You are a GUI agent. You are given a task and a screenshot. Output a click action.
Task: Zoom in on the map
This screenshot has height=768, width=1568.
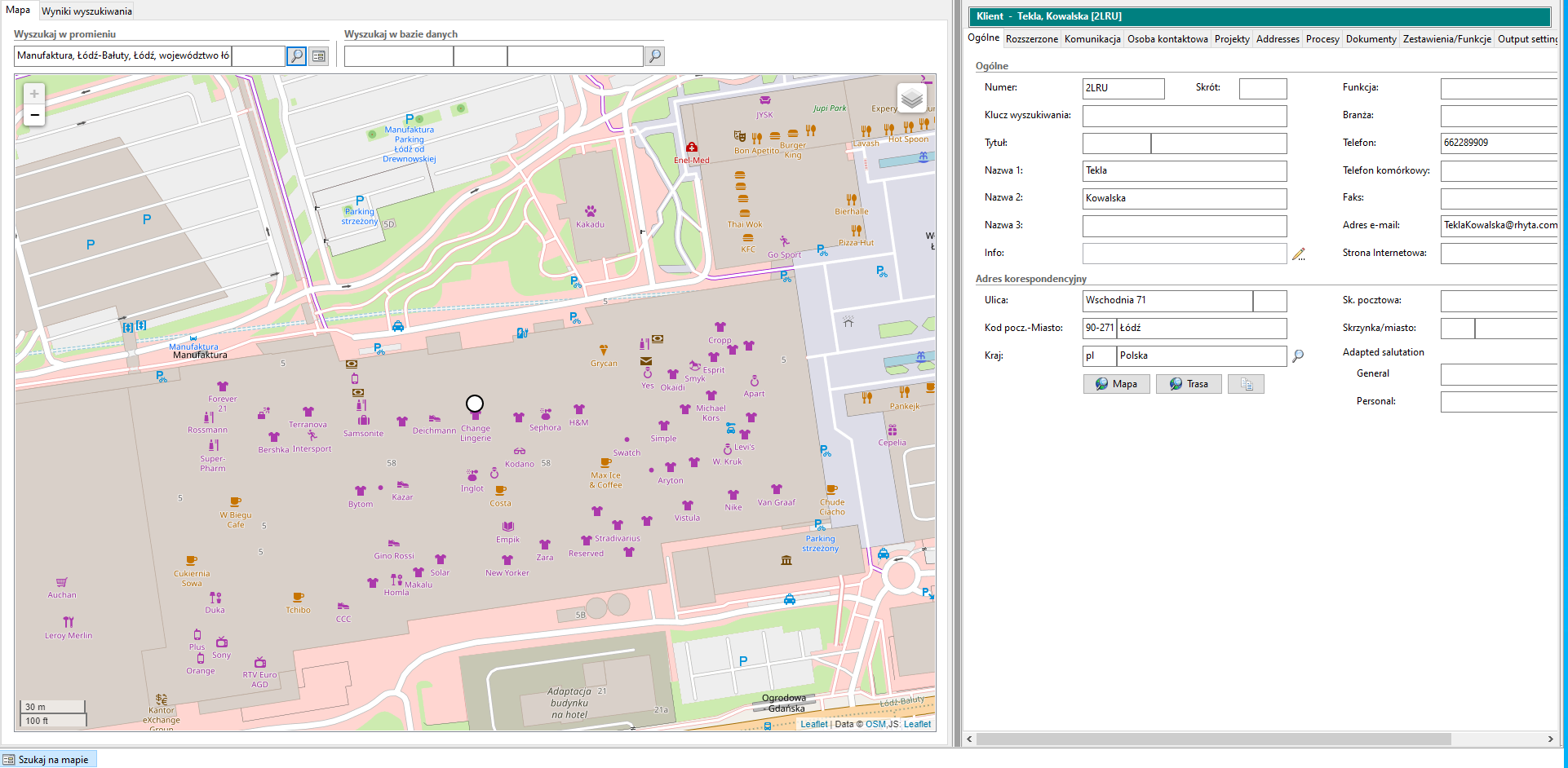pyautogui.click(x=34, y=94)
